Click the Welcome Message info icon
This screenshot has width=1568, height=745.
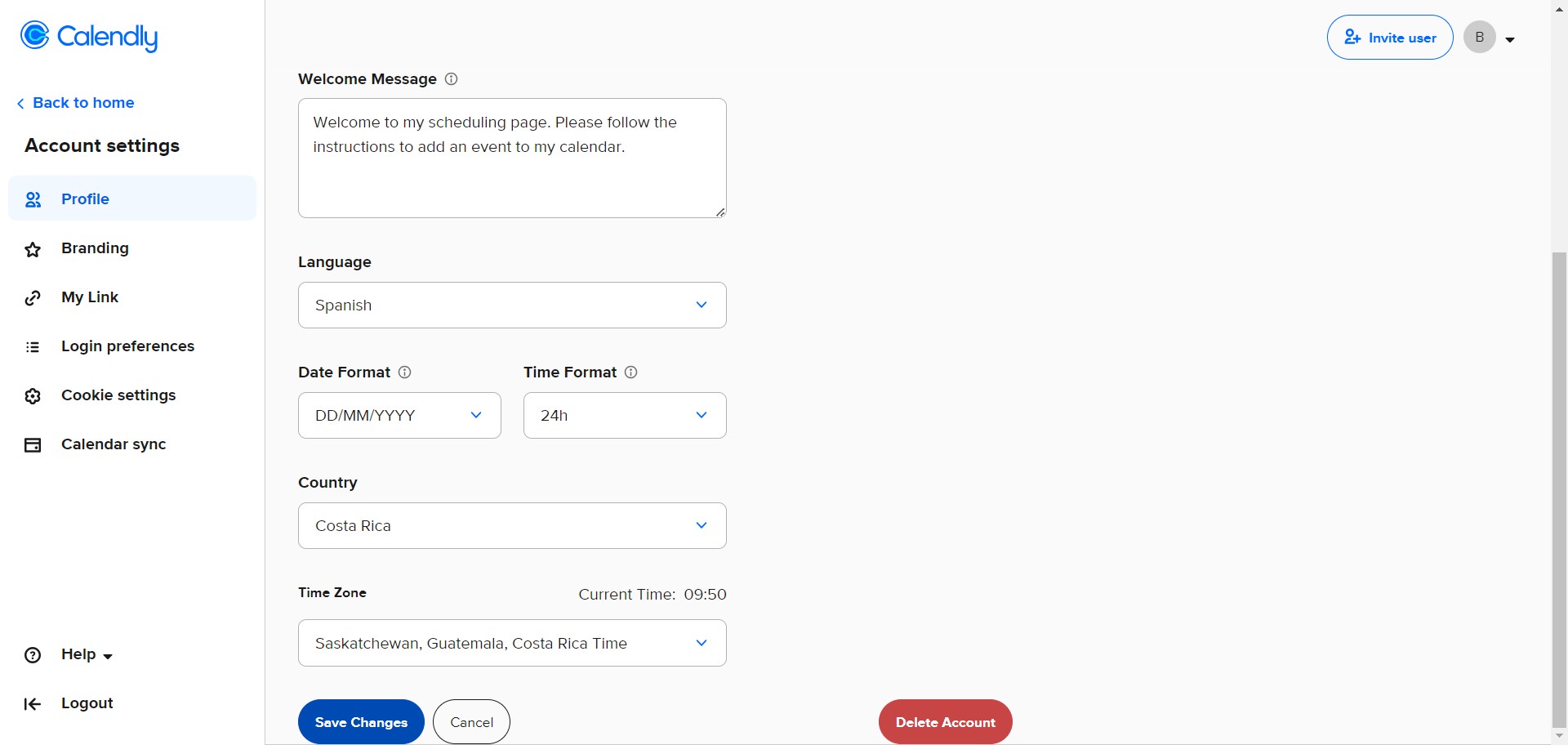pos(450,78)
